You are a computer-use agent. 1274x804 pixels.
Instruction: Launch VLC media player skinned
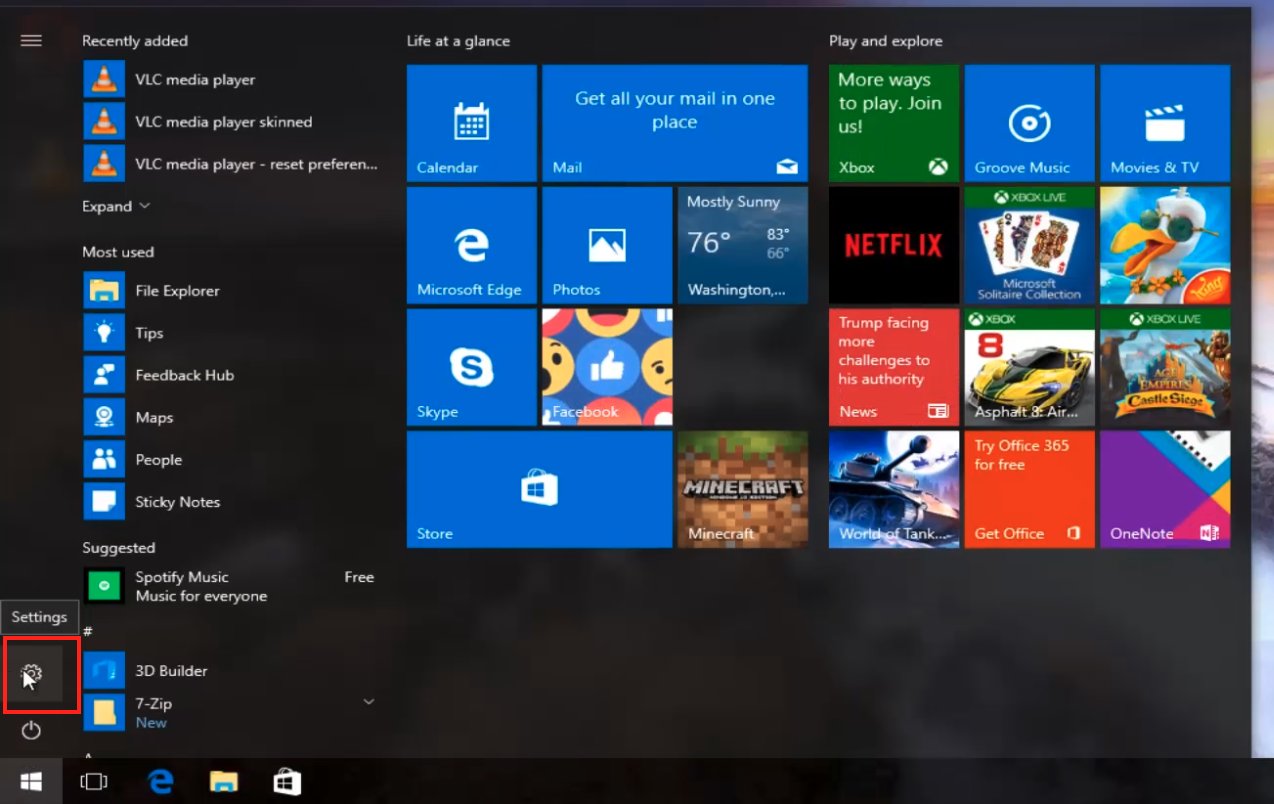point(231,121)
